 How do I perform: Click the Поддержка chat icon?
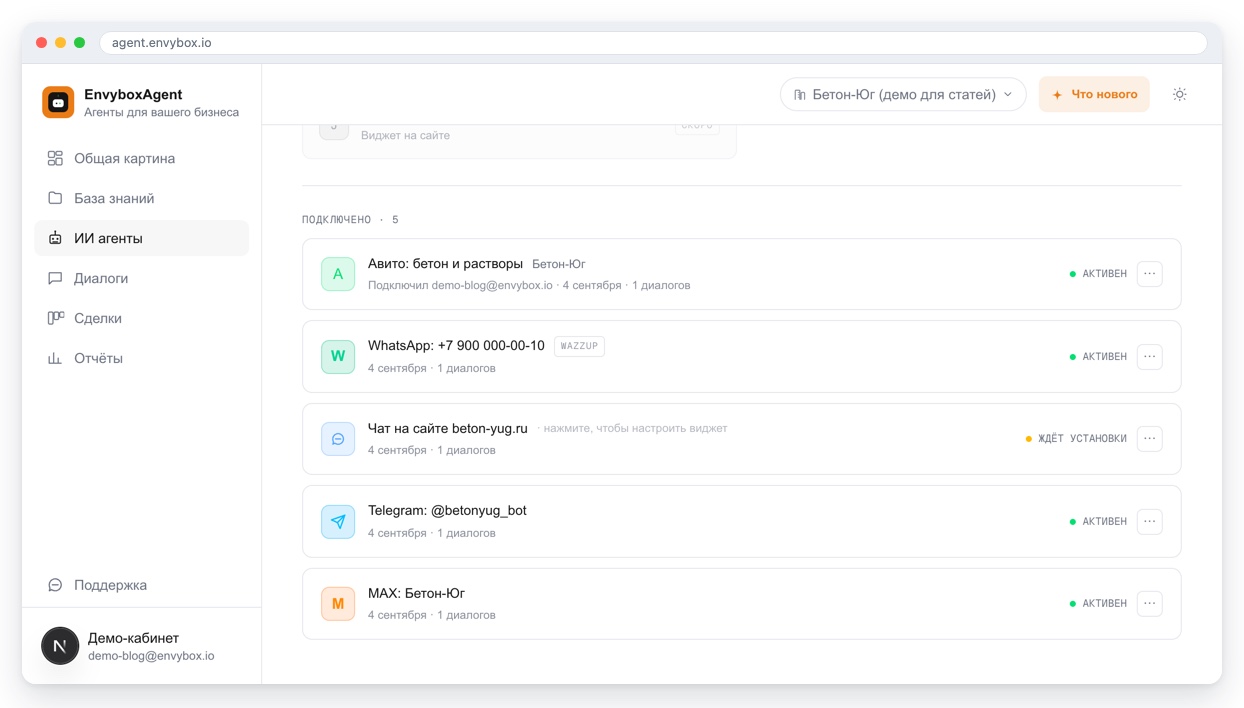pos(55,585)
